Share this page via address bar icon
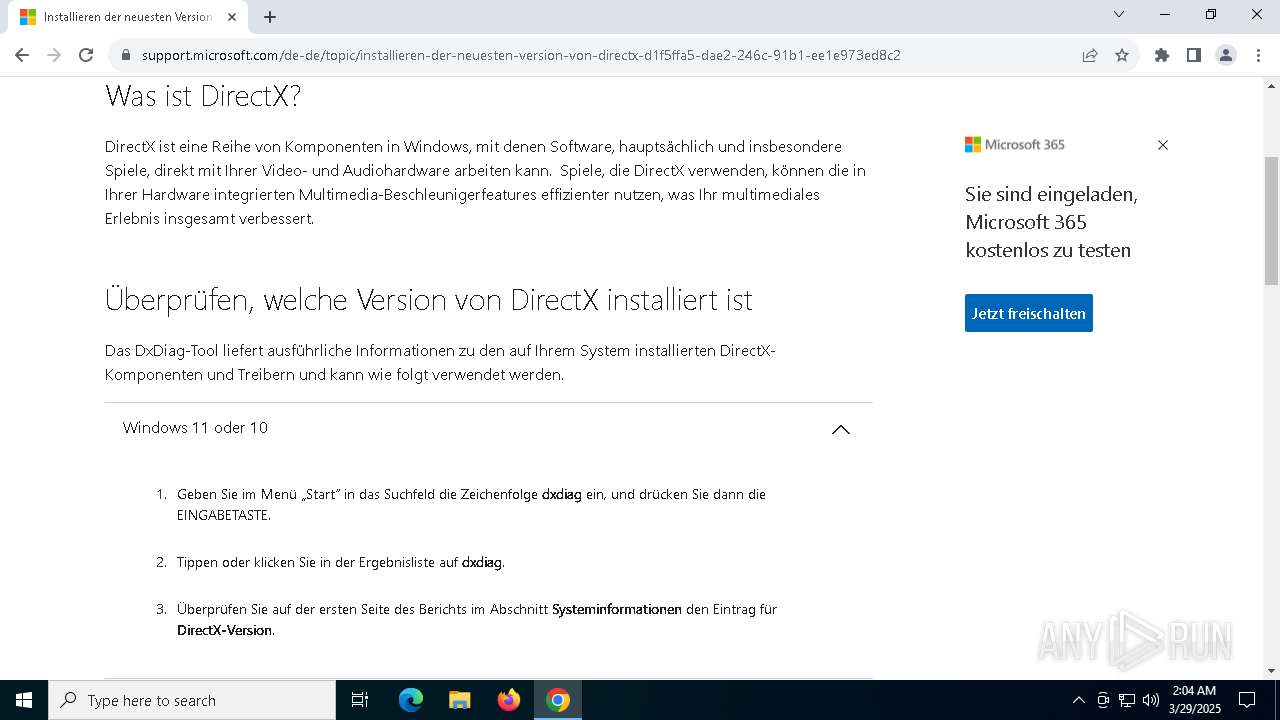The image size is (1280, 720). (x=1090, y=55)
